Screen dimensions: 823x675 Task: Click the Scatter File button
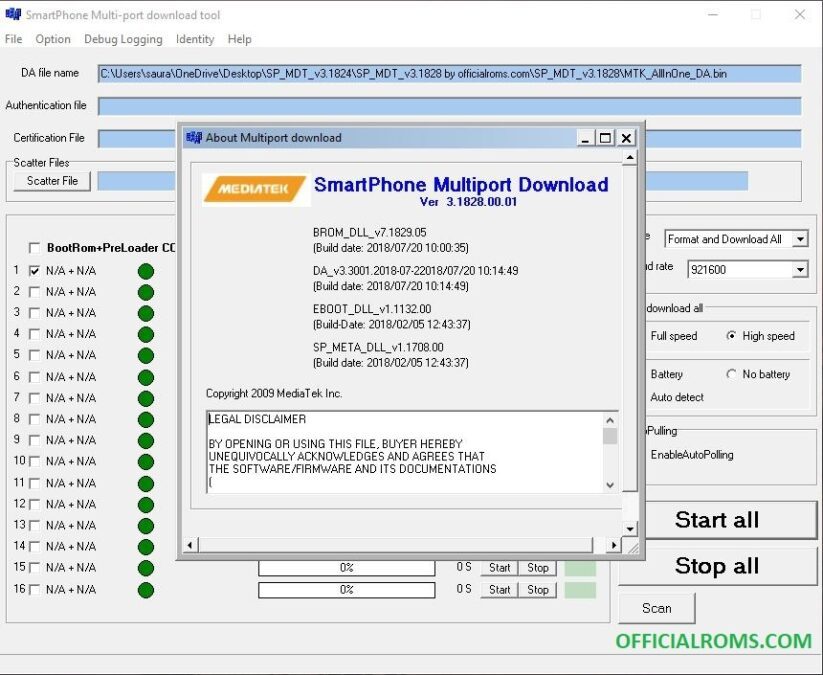tap(52, 181)
